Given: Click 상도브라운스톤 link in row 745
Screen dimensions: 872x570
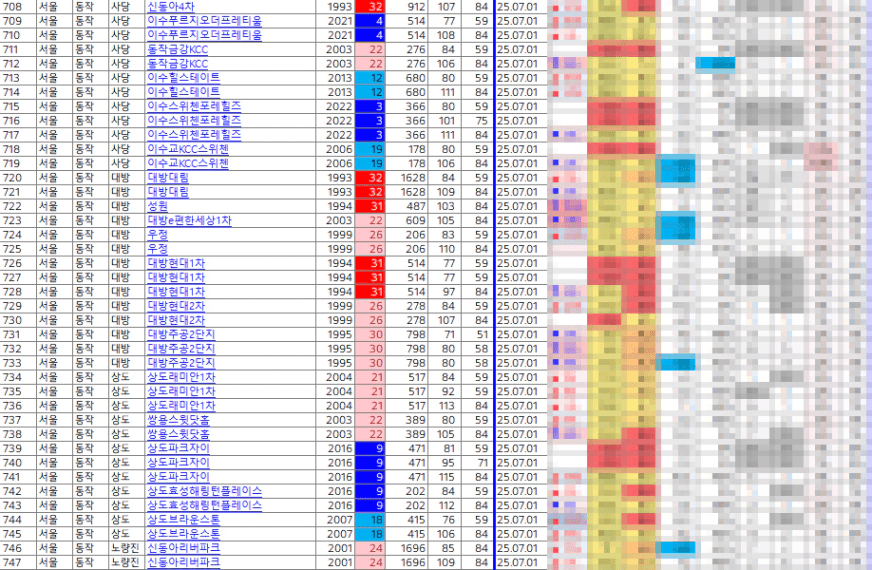Looking at the screenshot, I should (184, 534).
